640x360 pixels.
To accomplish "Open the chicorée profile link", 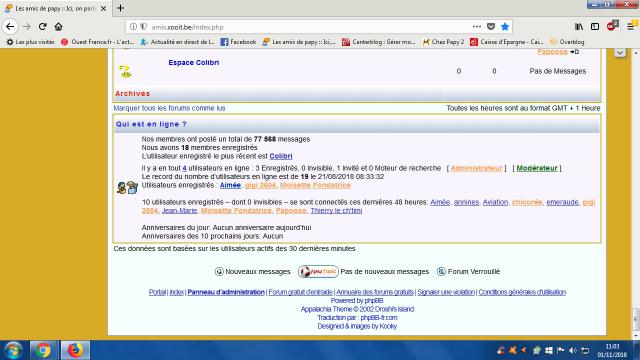I will click(527, 202).
